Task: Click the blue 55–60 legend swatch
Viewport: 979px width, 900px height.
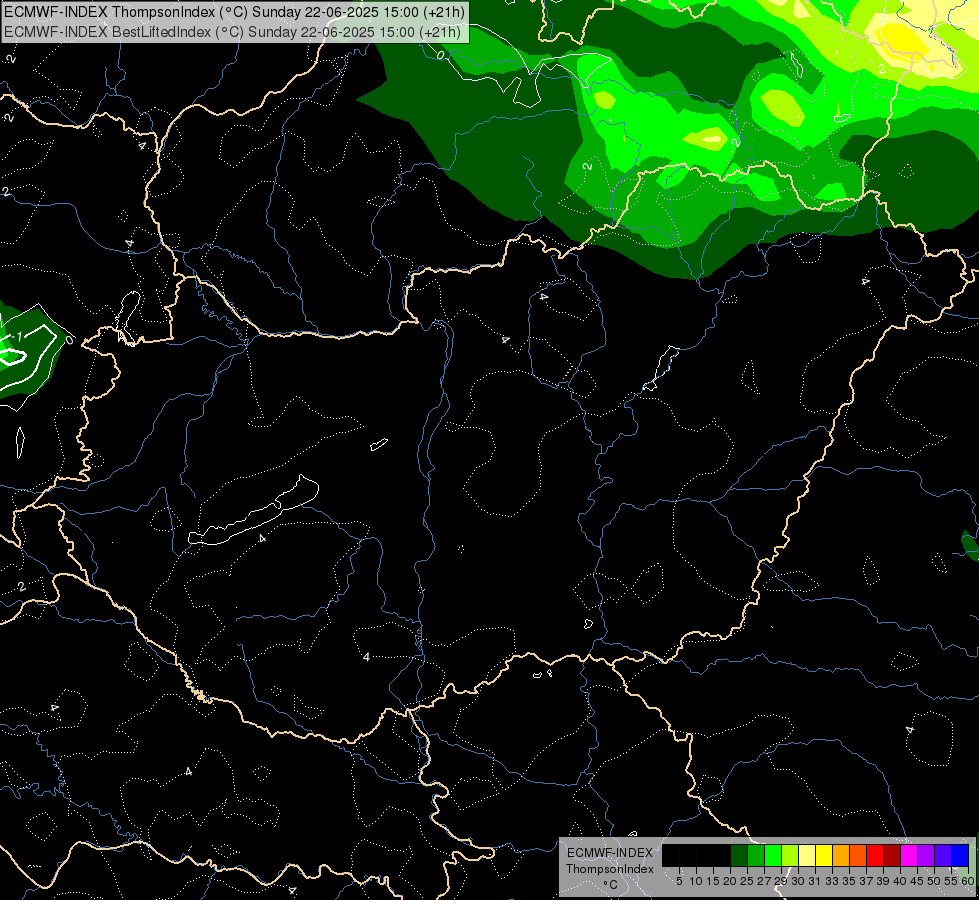Action: pyautogui.click(x=961, y=855)
